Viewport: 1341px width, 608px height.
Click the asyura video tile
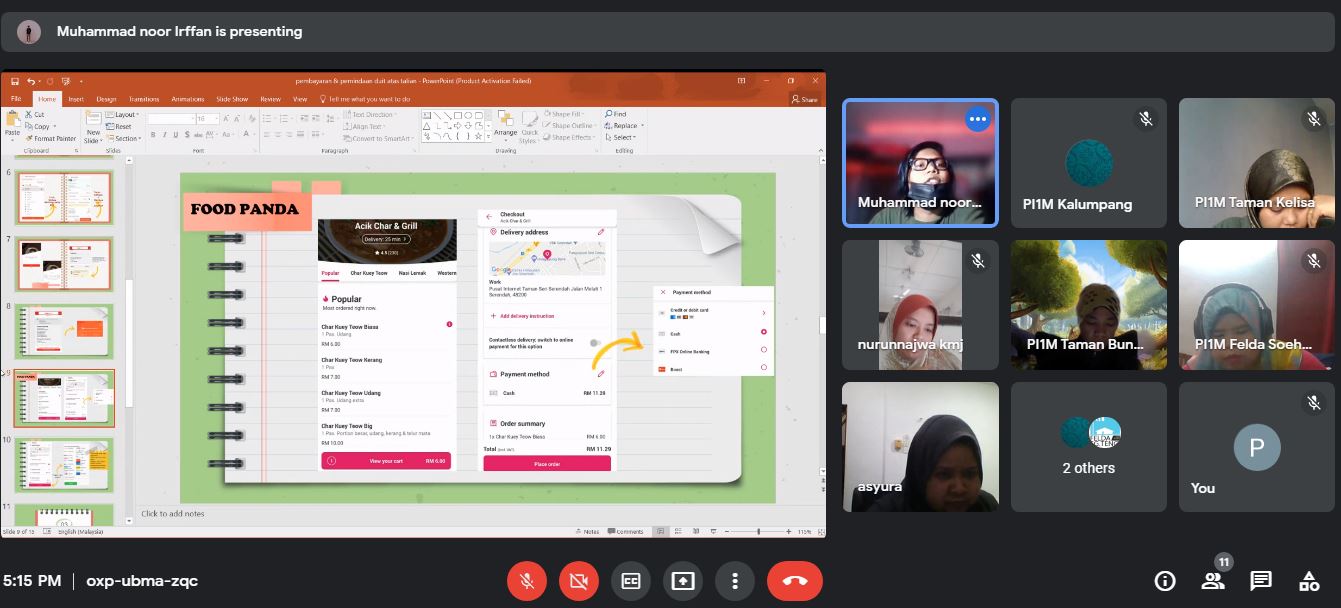pos(920,447)
